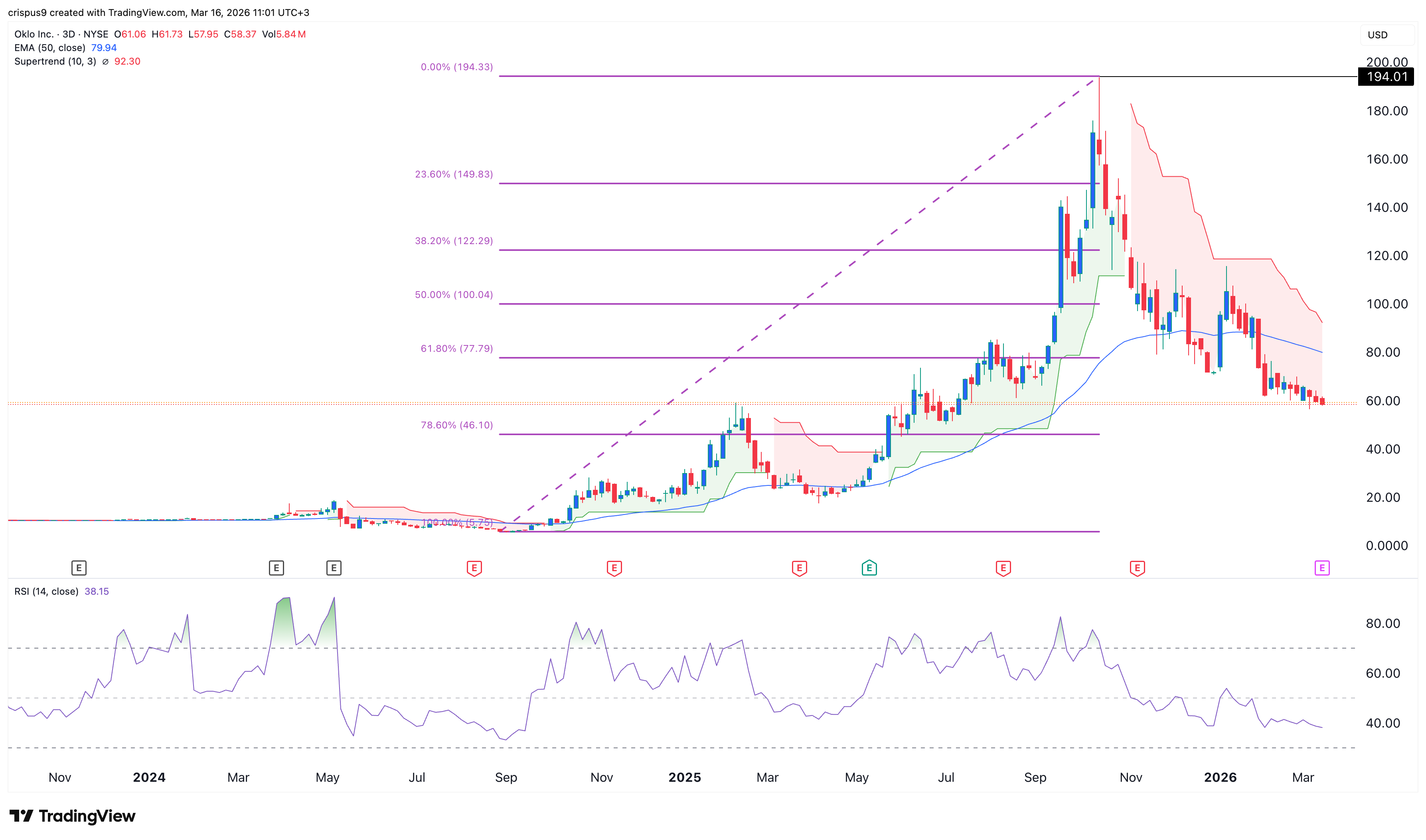Click the RSI (14, close) indicator label
The height and width of the screenshot is (840, 1426).
[x=46, y=592]
